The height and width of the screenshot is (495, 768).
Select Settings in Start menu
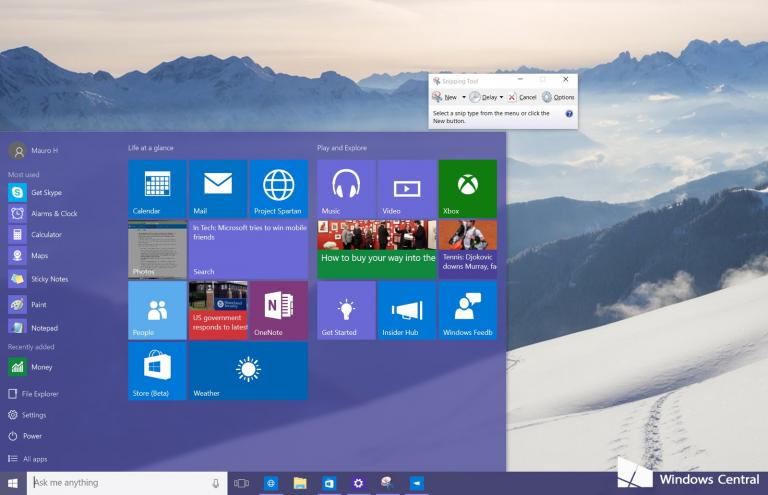[x=34, y=415]
